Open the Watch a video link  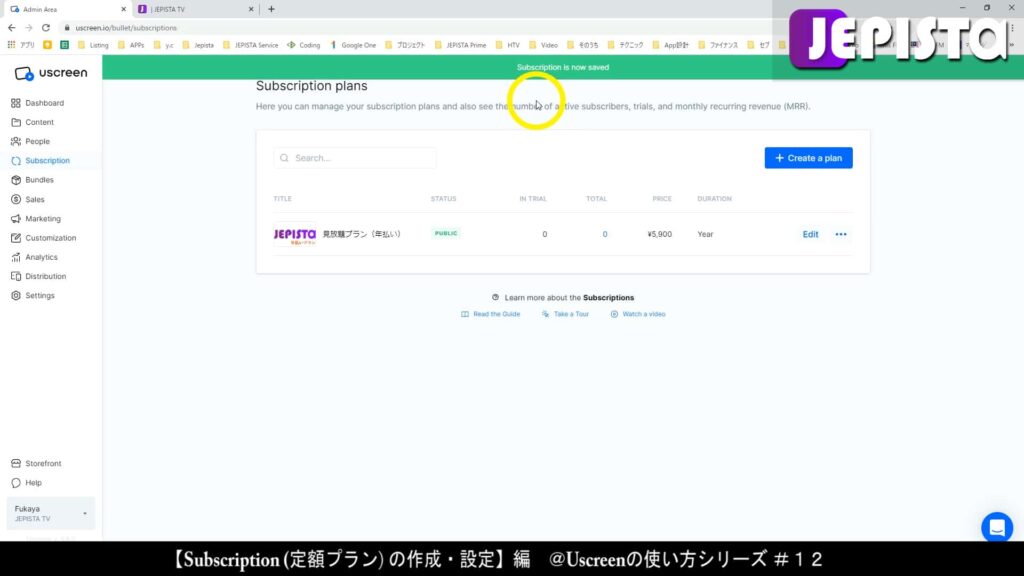(638, 314)
